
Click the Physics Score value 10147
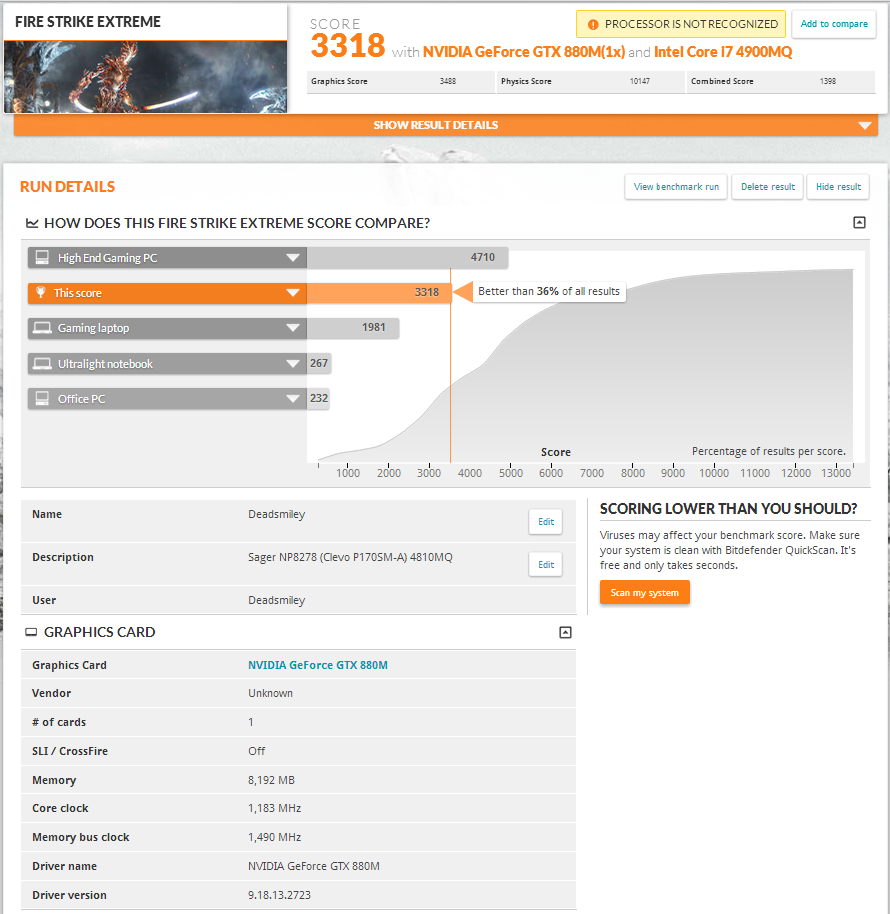[639, 81]
